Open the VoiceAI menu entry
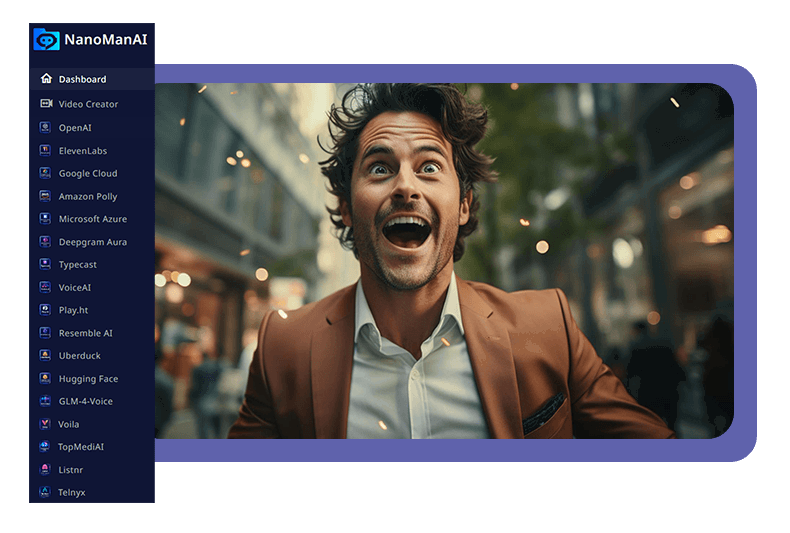The height and width of the screenshot is (533, 790). click(75, 288)
